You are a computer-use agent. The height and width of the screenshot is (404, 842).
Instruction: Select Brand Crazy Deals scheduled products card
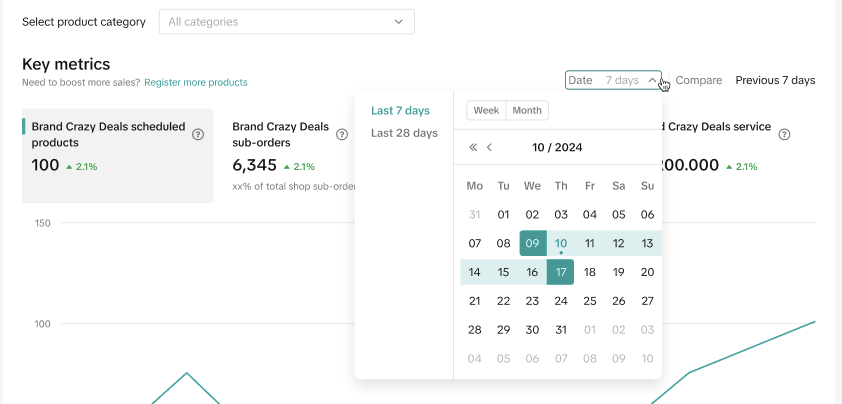click(x=117, y=155)
